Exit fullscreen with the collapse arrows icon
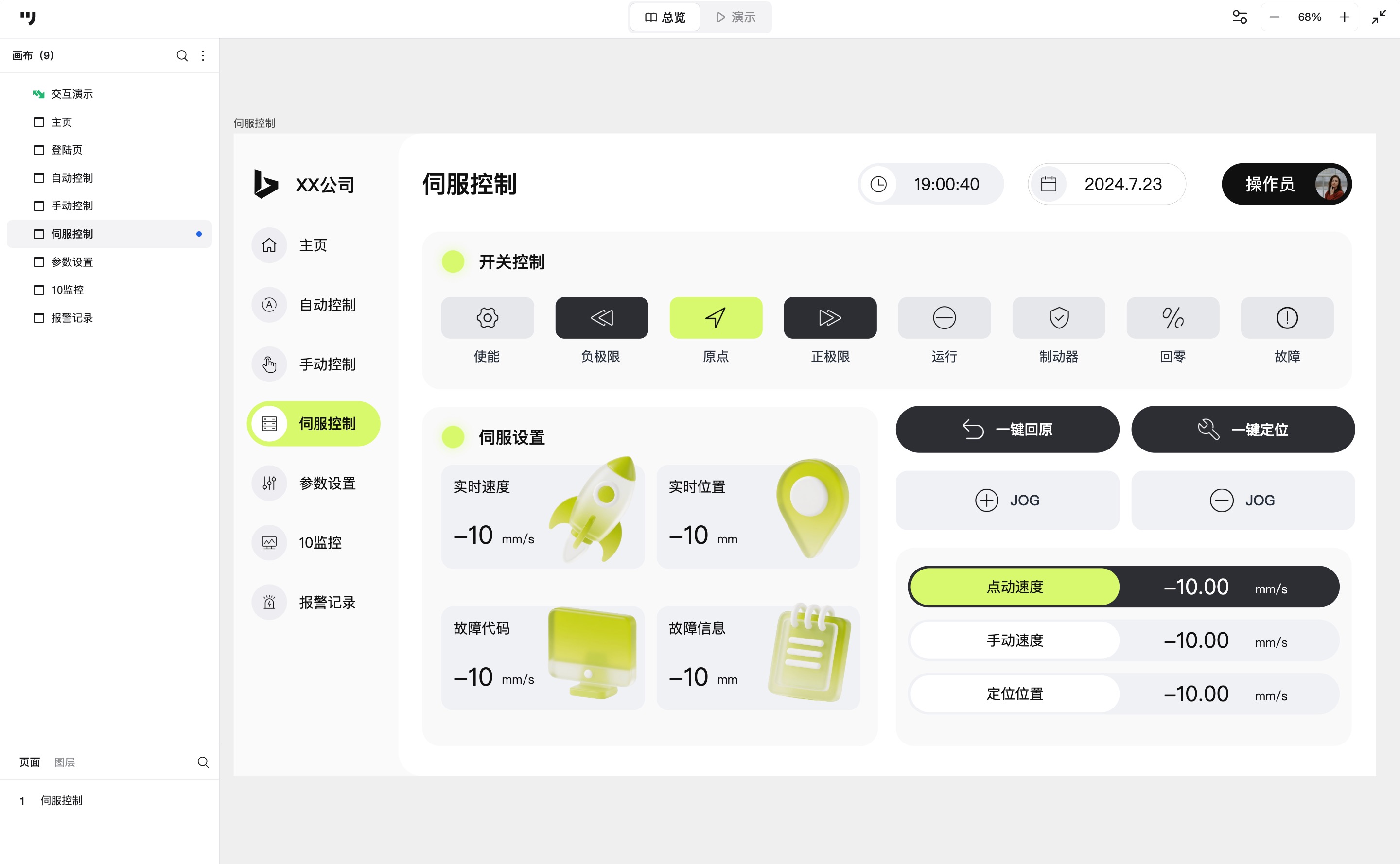 point(1379,17)
